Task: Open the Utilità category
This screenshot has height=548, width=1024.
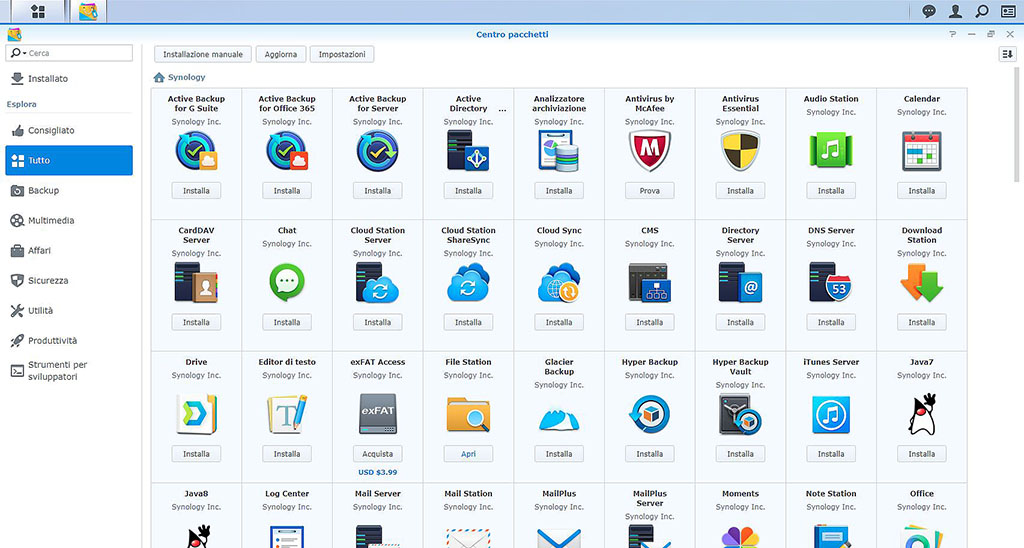Action: [69, 310]
